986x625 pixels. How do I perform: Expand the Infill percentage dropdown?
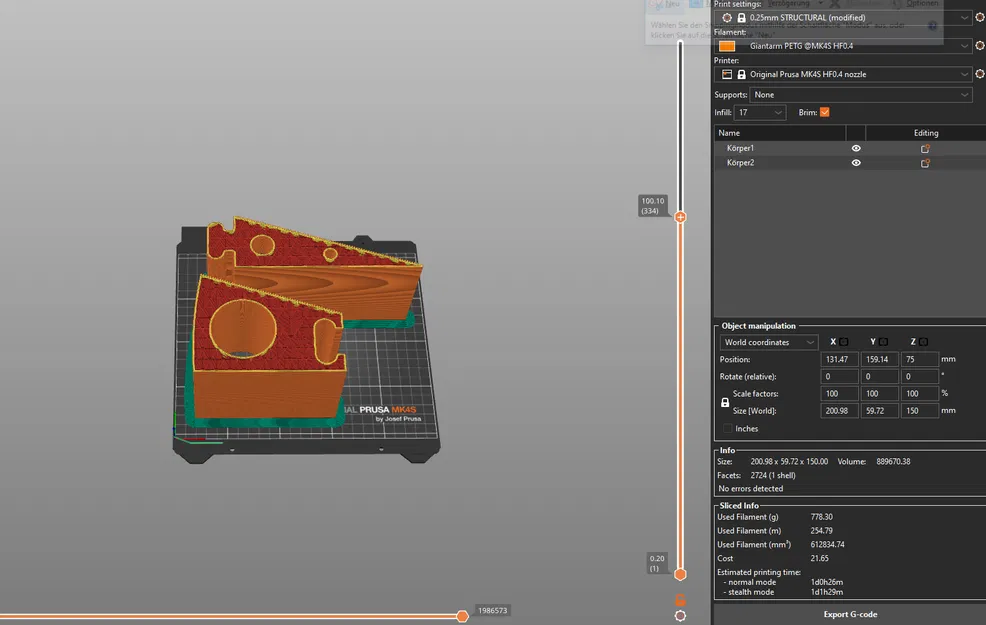[779, 113]
